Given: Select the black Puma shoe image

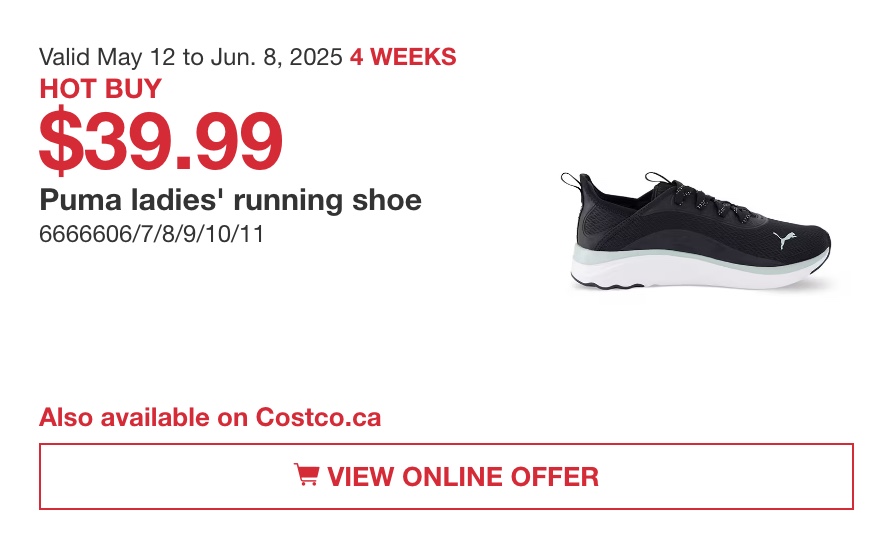Looking at the screenshot, I should click(696, 231).
